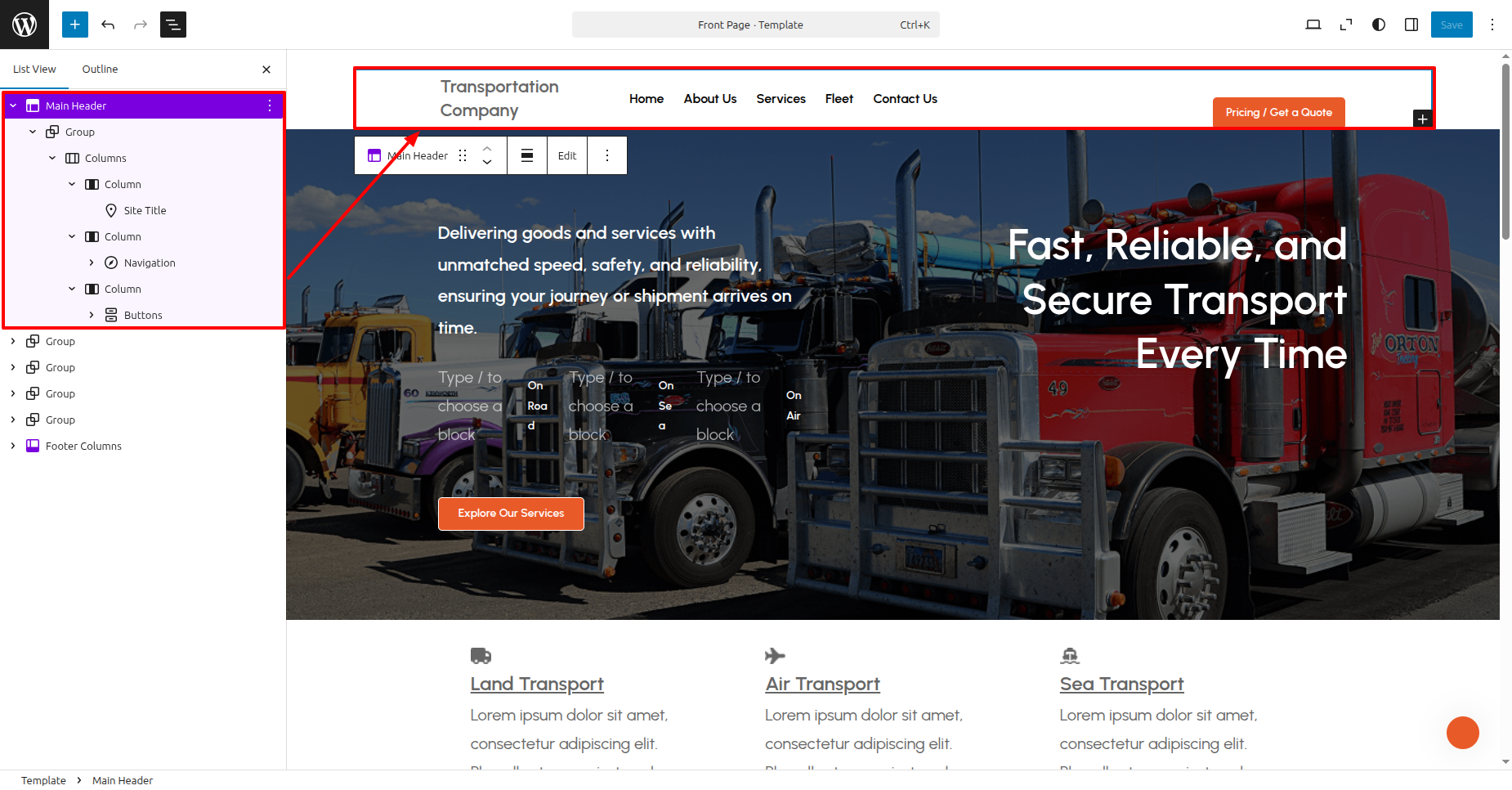The width and height of the screenshot is (1512, 790).
Task: Open the Styles half-circle icon
Action: click(x=1379, y=25)
